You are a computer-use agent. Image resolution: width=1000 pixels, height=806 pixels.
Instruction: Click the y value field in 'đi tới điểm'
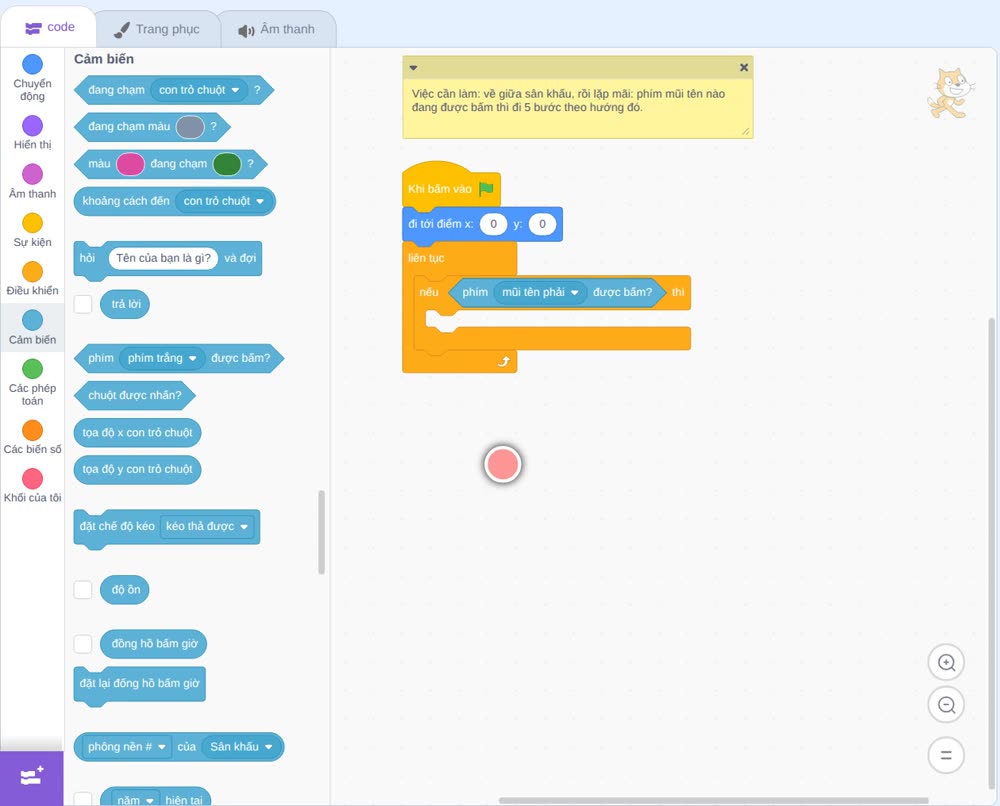pyautogui.click(x=542, y=224)
